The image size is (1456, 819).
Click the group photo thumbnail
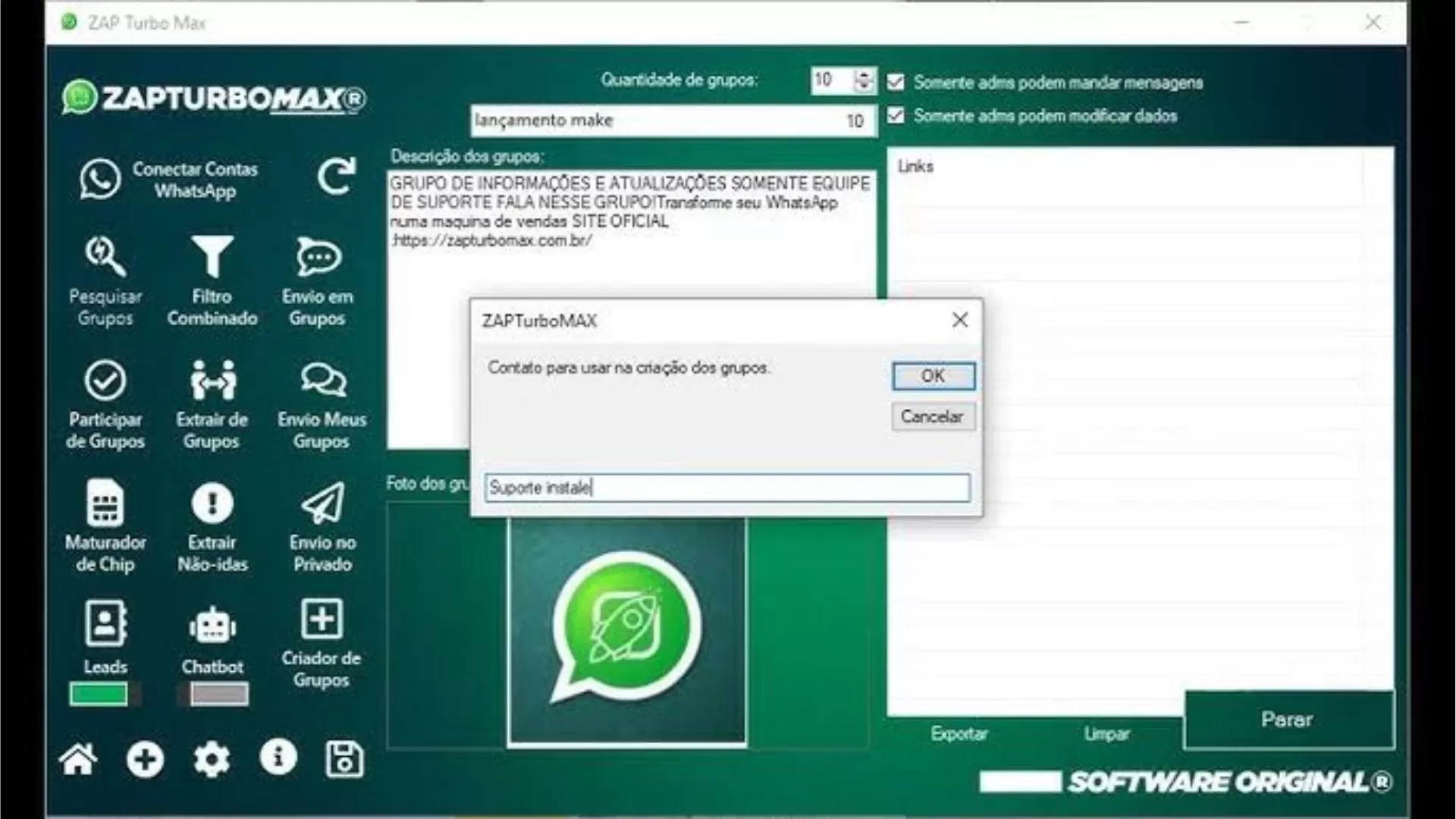626,631
